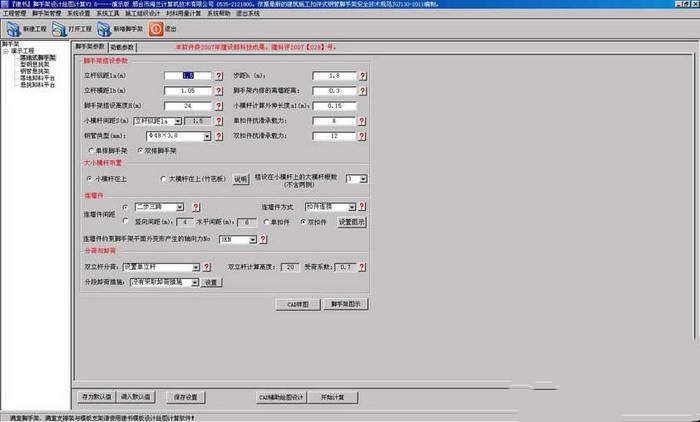Click the 保存设置 button
The image size is (700, 422).
pyautogui.click(x=185, y=397)
